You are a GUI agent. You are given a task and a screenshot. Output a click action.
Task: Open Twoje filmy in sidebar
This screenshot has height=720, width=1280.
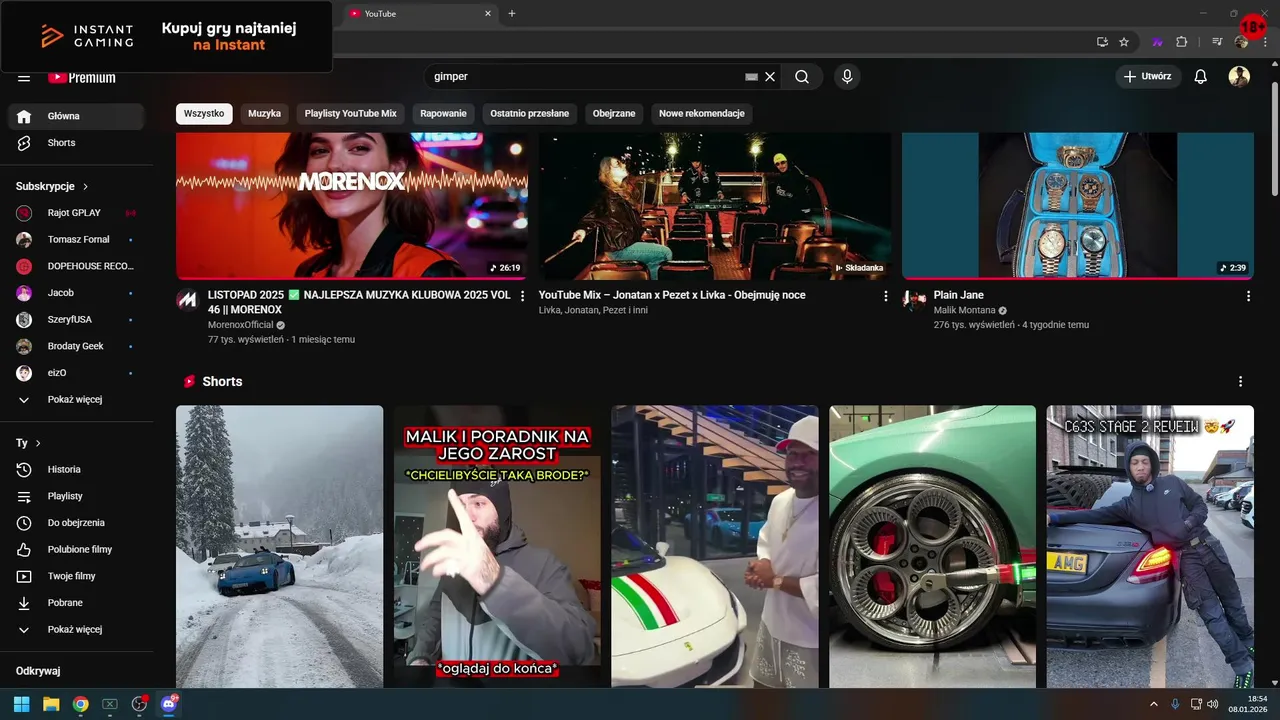76,576
